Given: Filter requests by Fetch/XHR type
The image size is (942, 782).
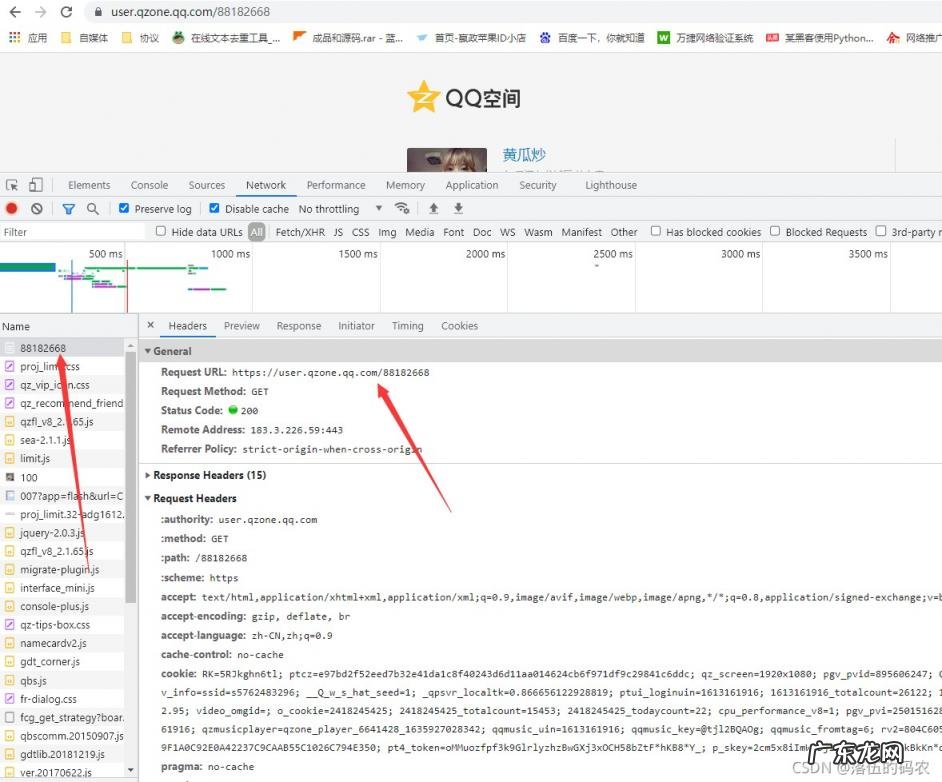Looking at the screenshot, I should (300, 232).
